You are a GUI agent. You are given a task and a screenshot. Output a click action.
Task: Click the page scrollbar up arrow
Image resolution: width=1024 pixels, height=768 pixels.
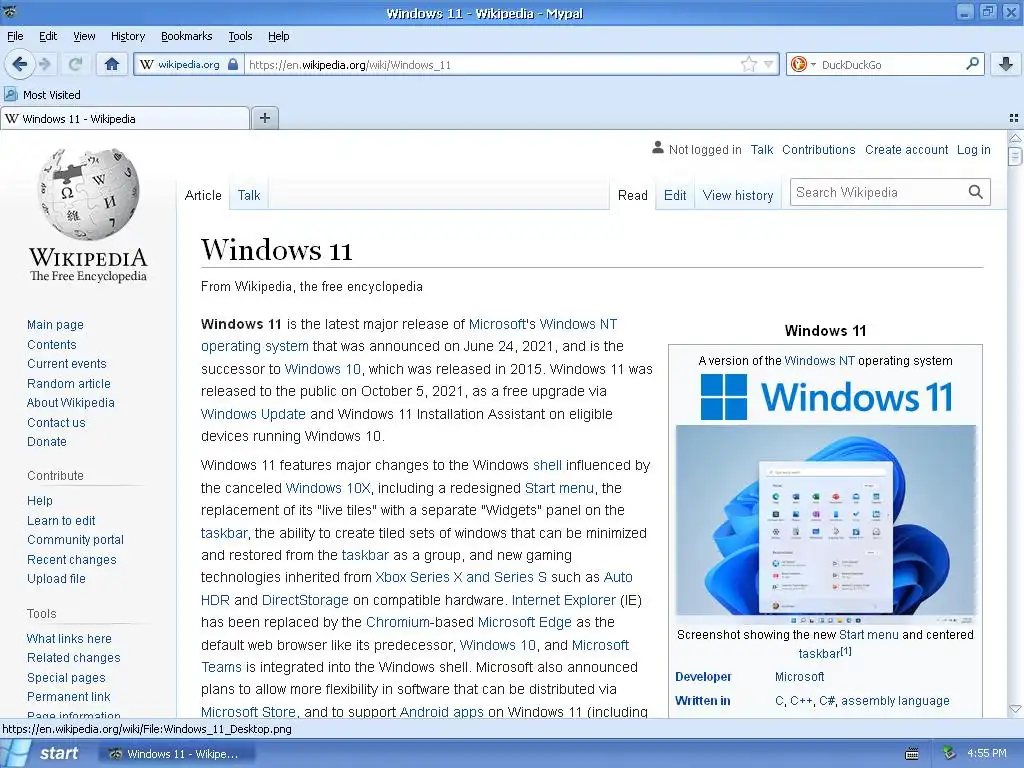tap(1015, 138)
